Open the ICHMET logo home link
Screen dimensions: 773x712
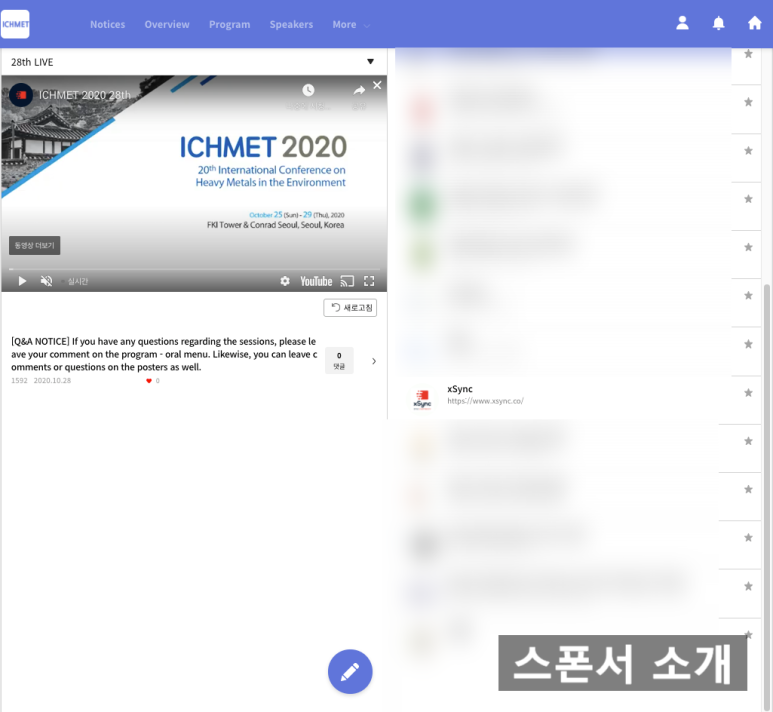pos(15,24)
